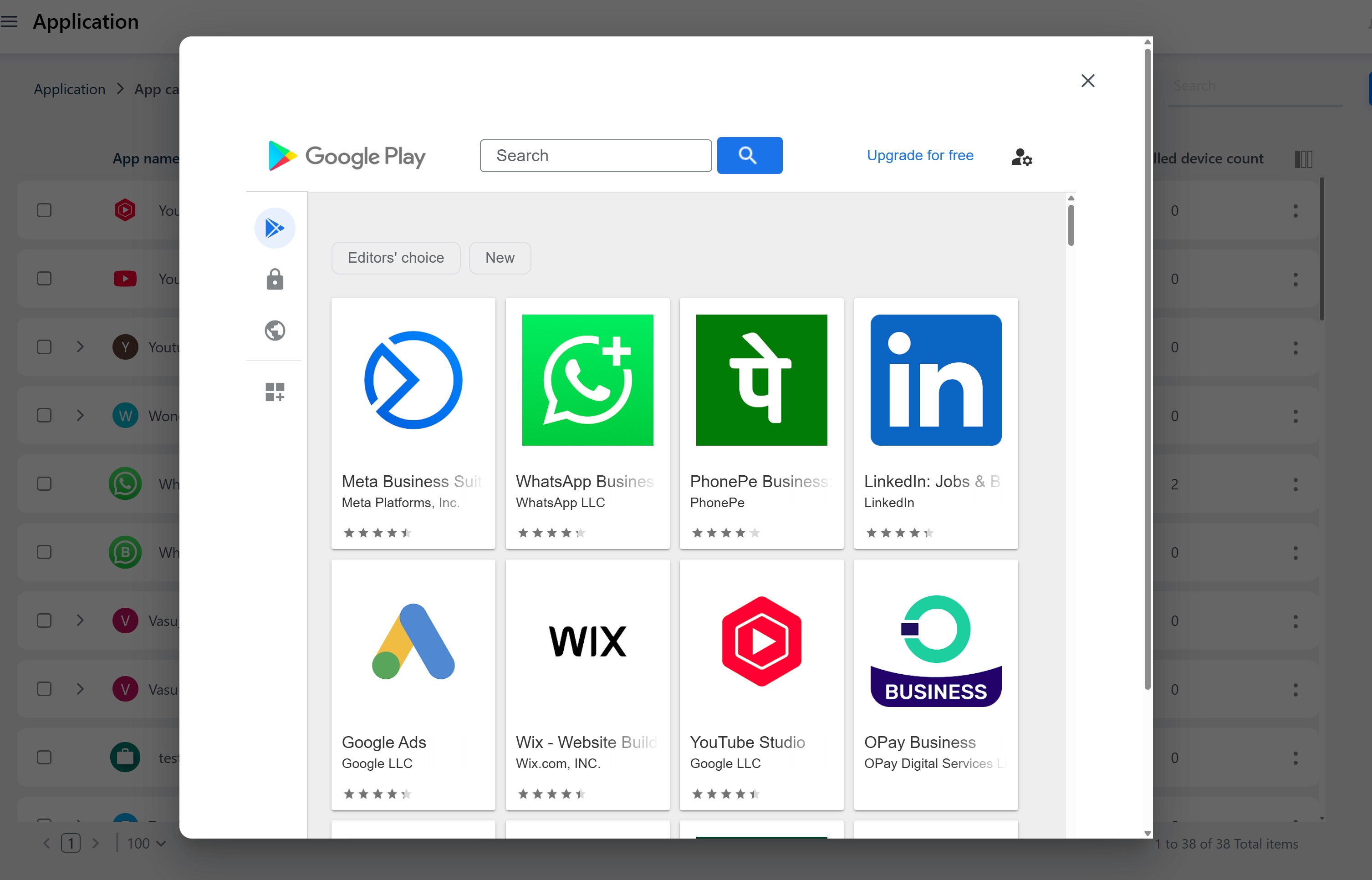Open three-dot menu for last visible row
This screenshot has width=1372, height=880.
1295,758
